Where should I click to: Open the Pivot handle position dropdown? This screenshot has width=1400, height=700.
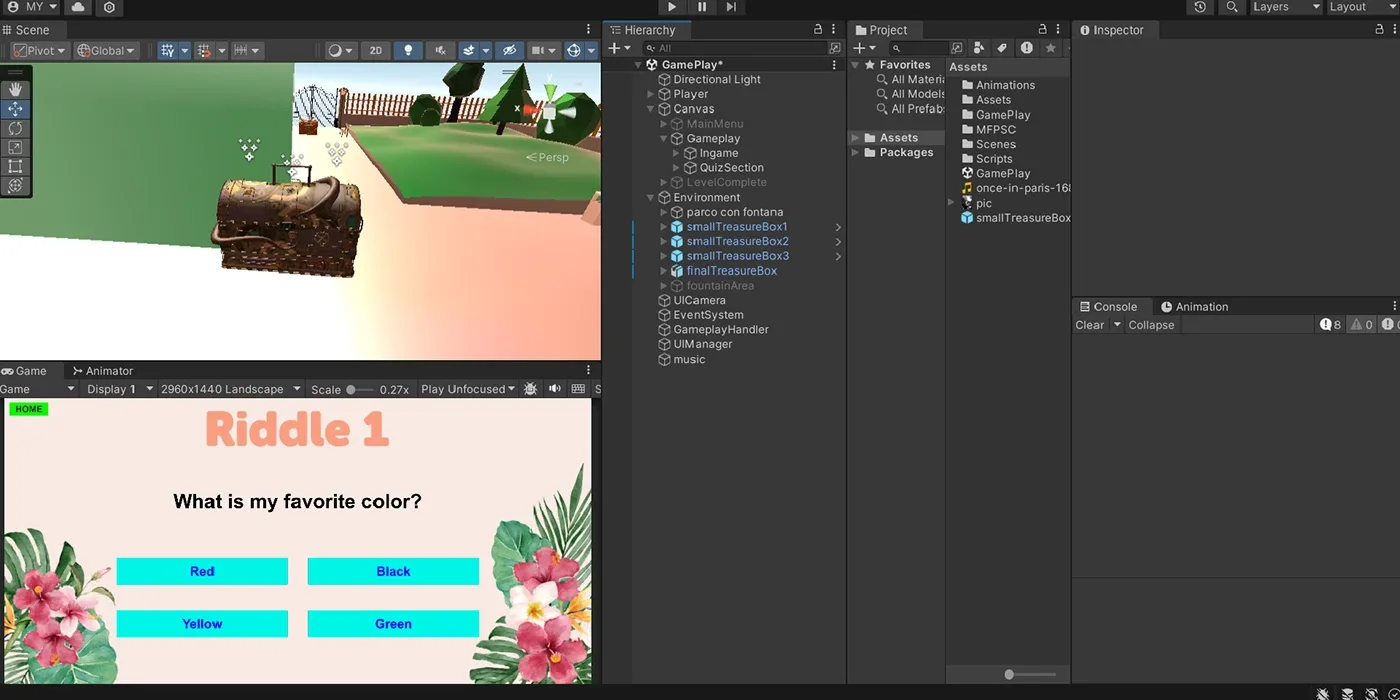[x=39, y=50]
